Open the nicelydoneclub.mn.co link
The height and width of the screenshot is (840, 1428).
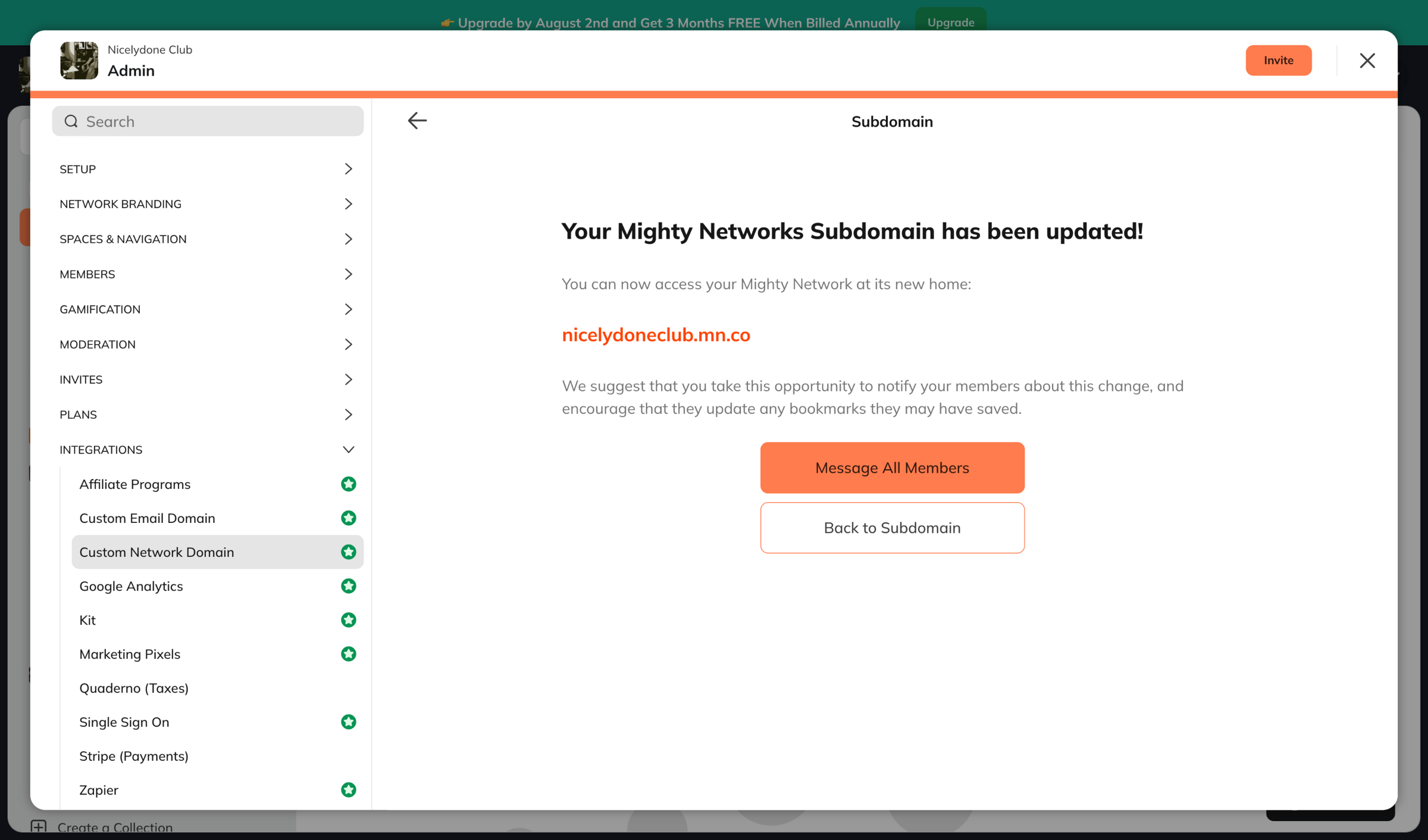[x=656, y=335]
